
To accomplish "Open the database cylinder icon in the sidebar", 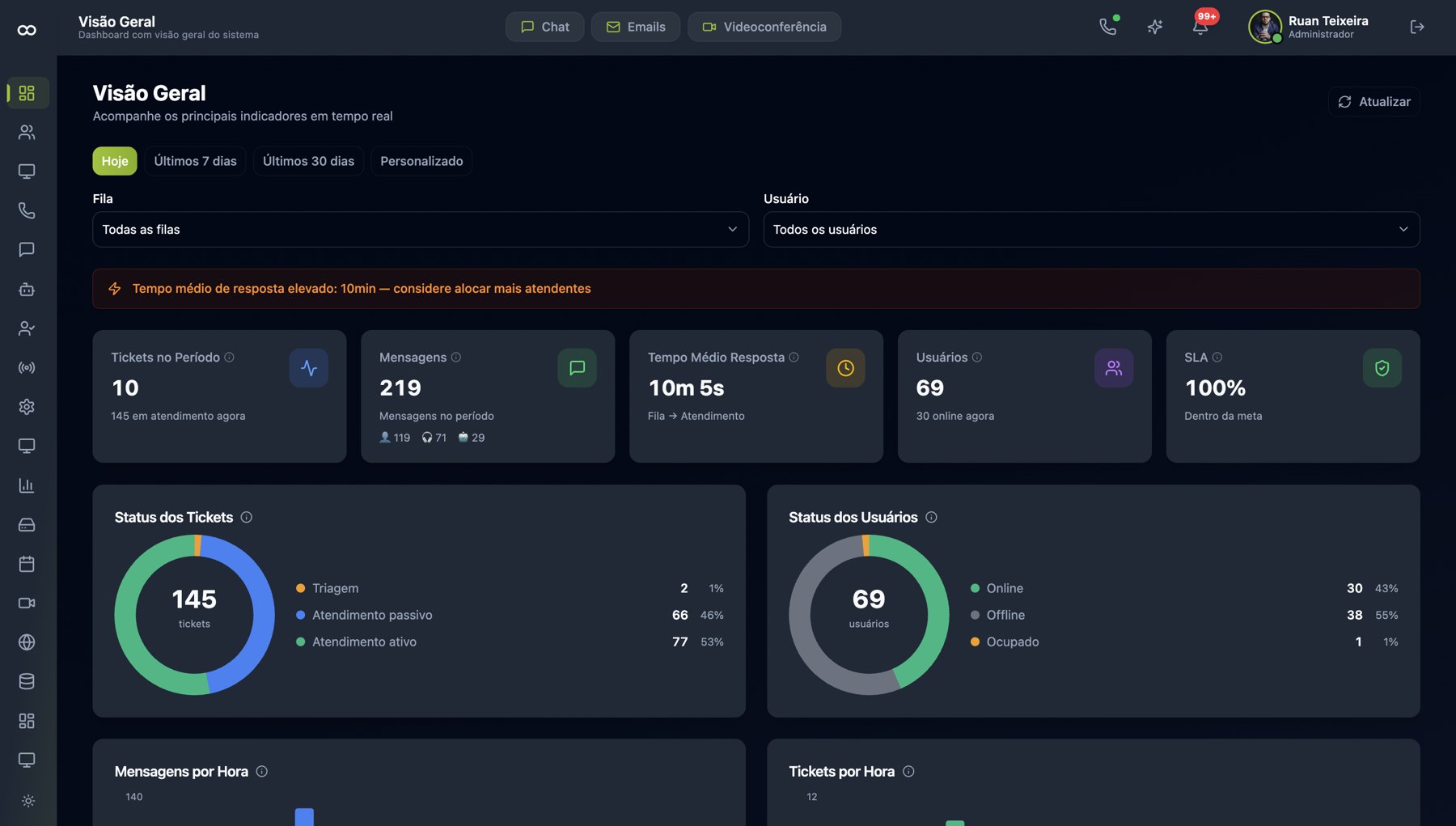I will click(x=27, y=681).
